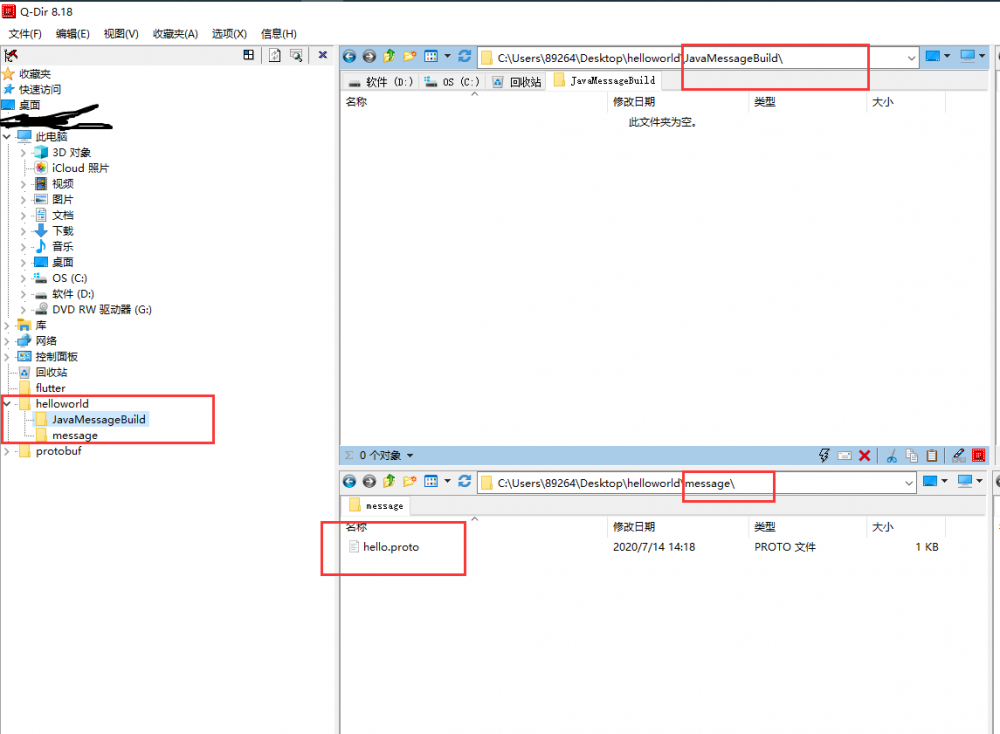Image resolution: width=1000 pixels, height=734 pixels.
Task: Create new folder in top JavaMessageBuild pane
Action: (409, 57)
